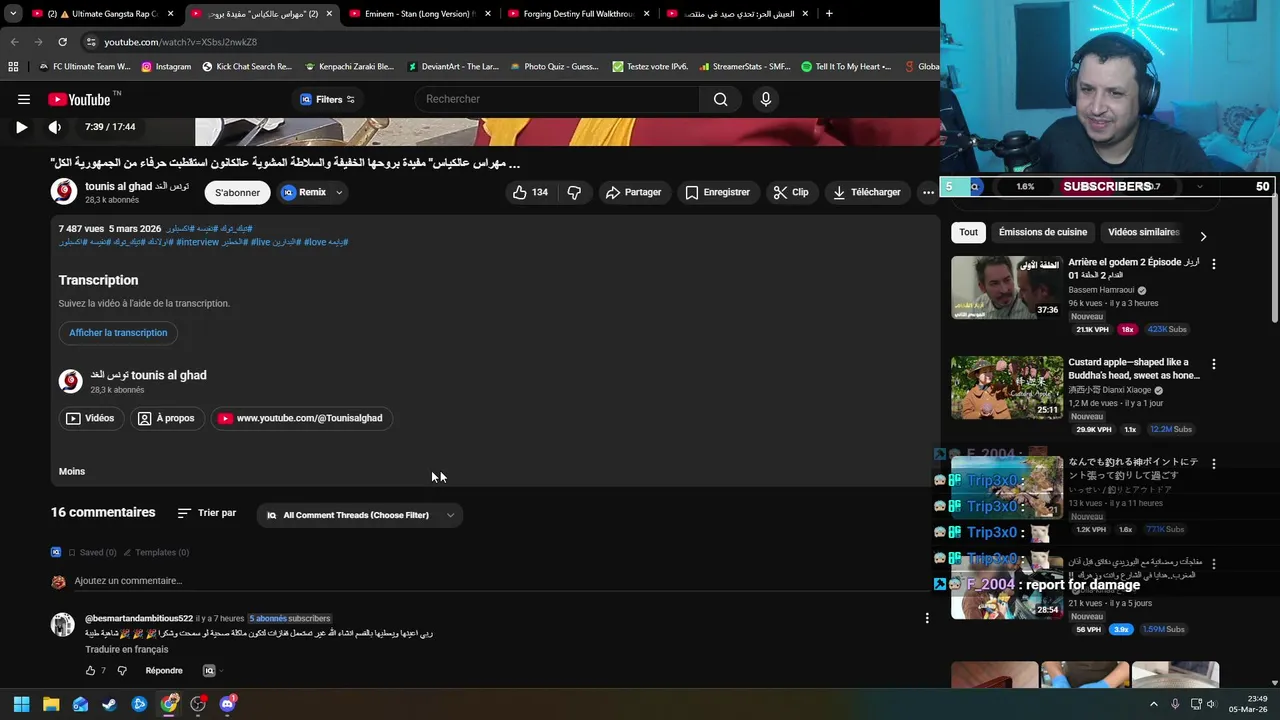1280x720 pixels.
Task: Click Afficher la transcription
Action: [118, 333]
